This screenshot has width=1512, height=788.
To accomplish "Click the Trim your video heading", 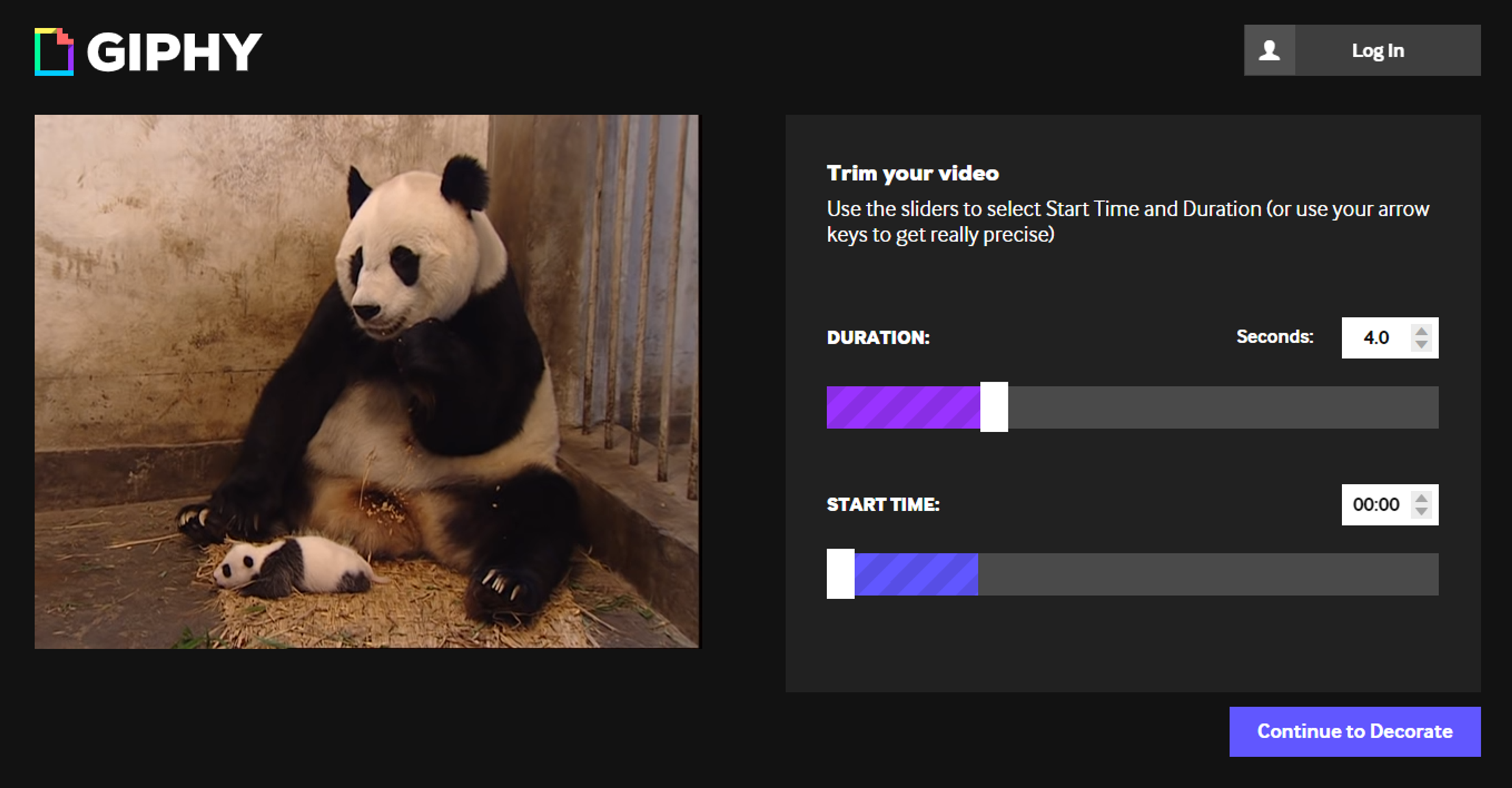I will coord(913,173).
